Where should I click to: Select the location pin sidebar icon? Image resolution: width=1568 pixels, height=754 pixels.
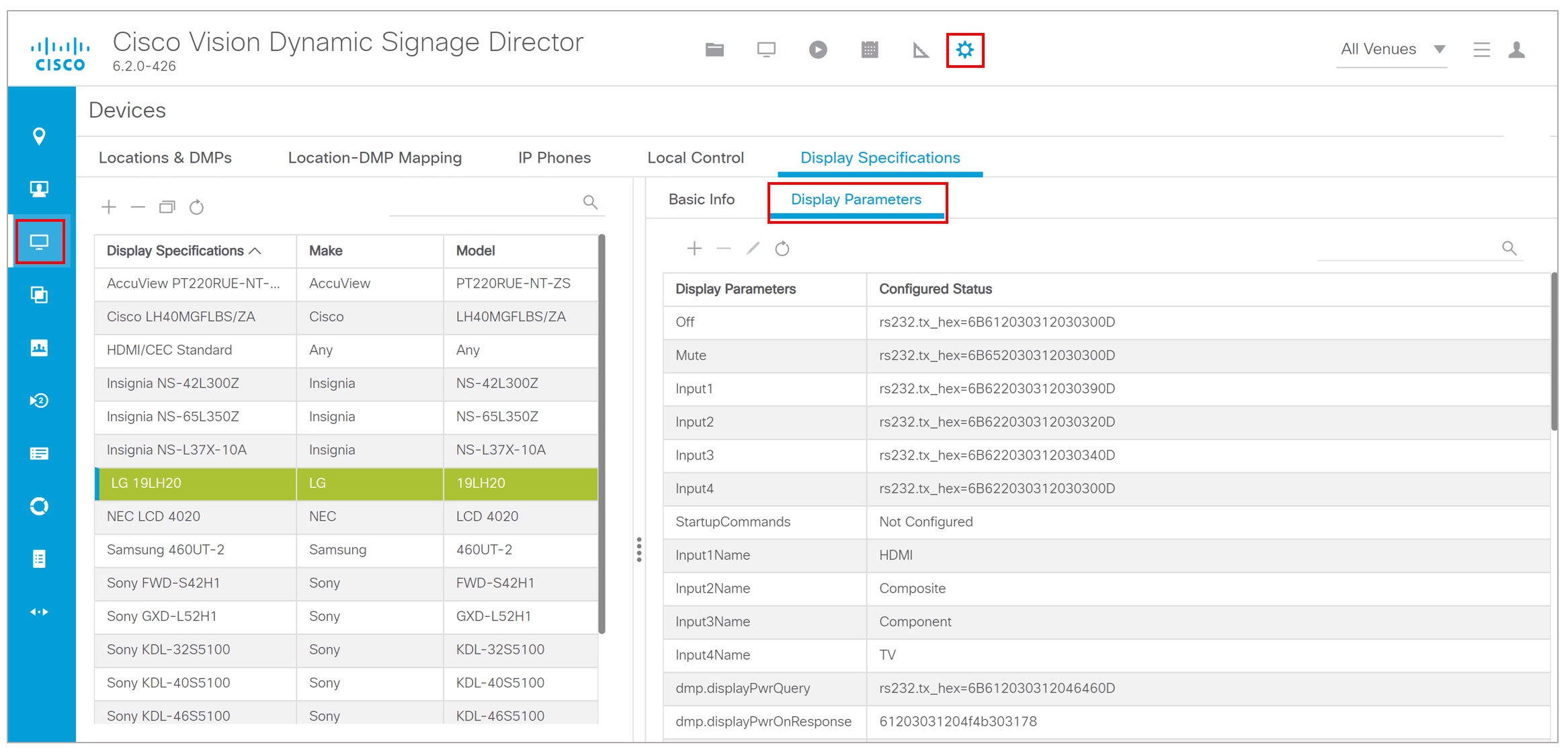click(40, 136)
